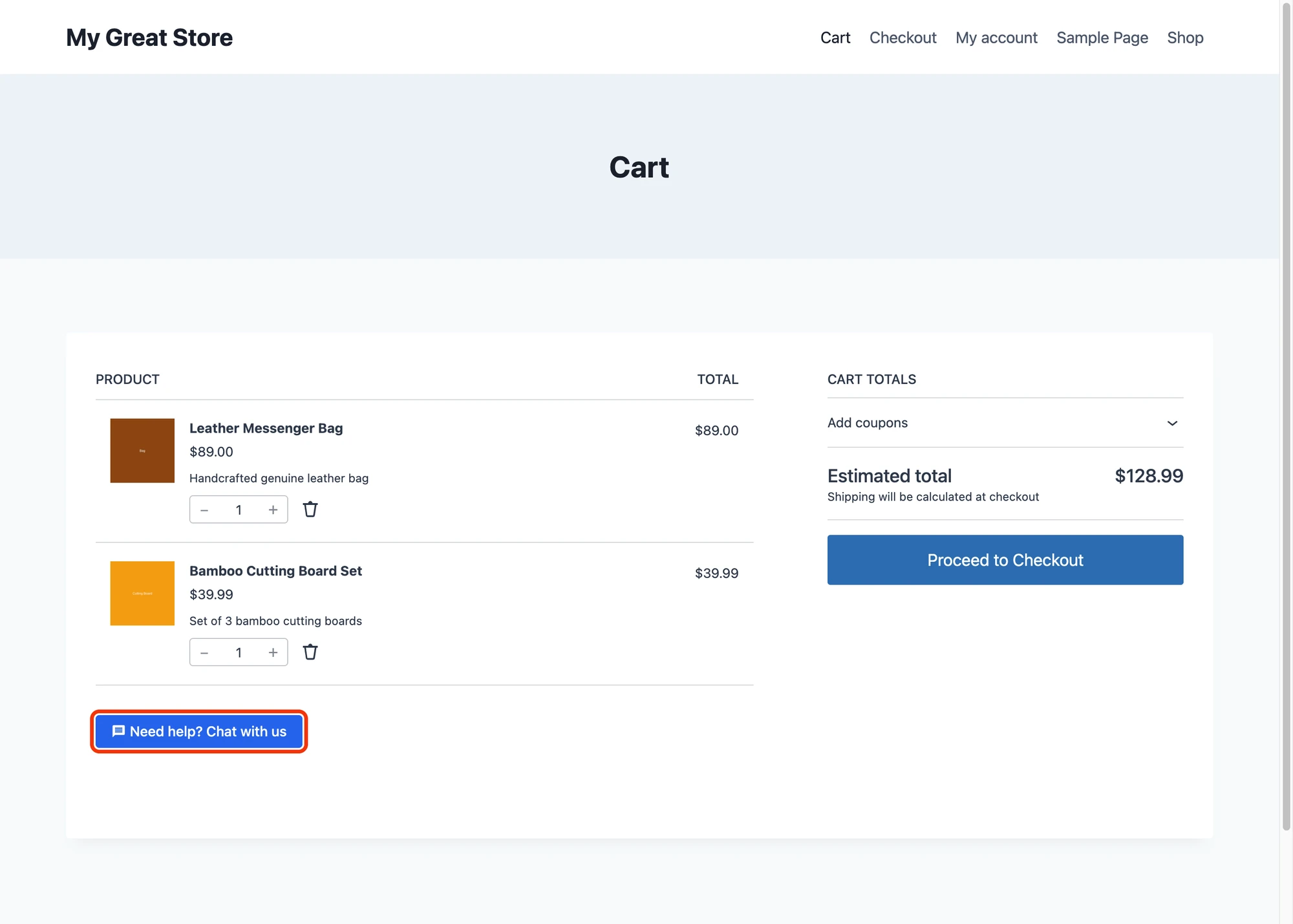Navigate to Shop in header
Viewport: 1293px width, 924px height.
tap(1185, 38)
